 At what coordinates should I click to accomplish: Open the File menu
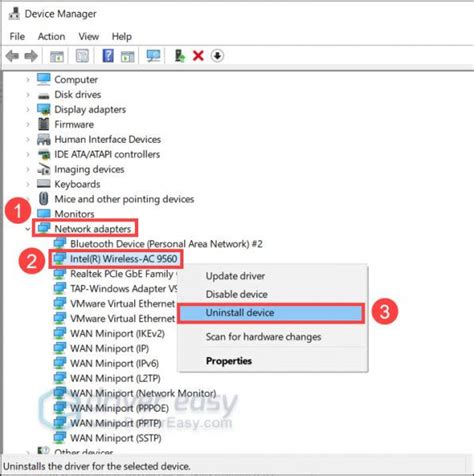click(17, 36)
